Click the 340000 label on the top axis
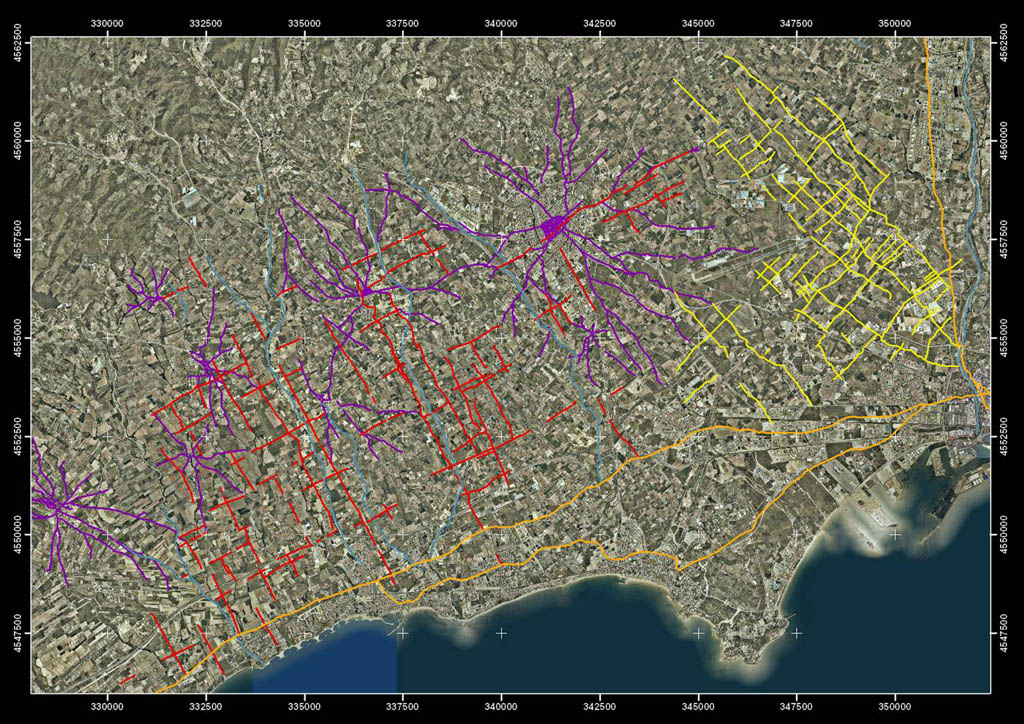Viewport: 1024px width, 724px height. click(501, 20)
